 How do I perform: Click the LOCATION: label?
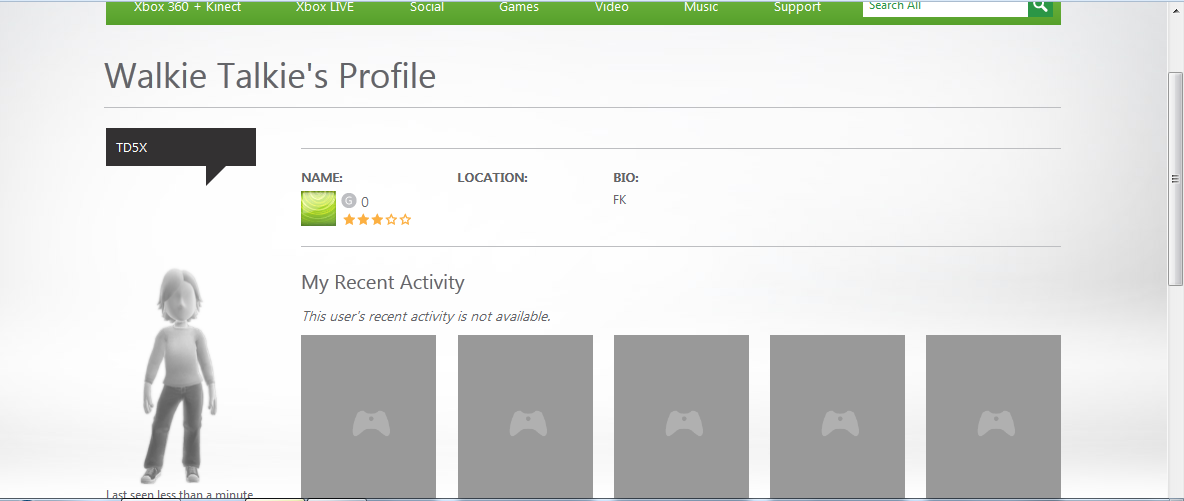coord(492,178)
